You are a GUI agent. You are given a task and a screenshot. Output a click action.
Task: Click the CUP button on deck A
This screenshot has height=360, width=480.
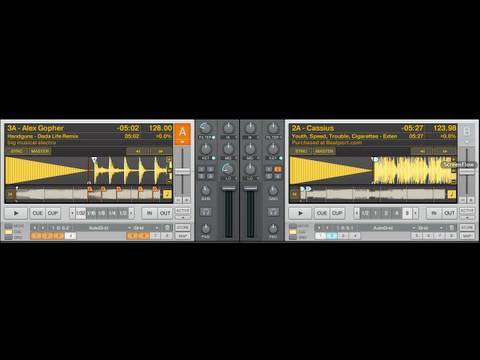coord(53,213)
